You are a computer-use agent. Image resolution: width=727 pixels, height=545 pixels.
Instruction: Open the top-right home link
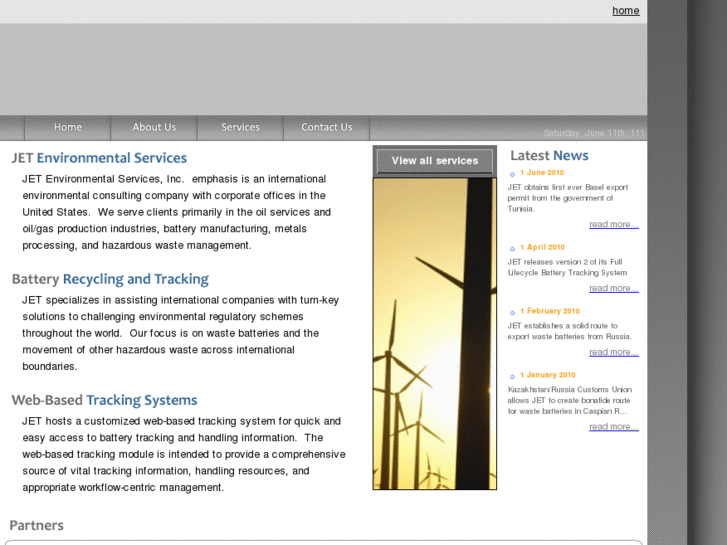tap(625, 11)
